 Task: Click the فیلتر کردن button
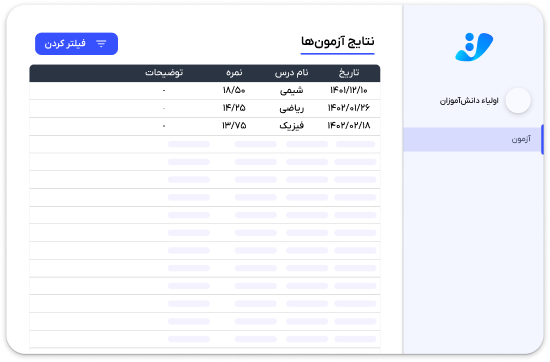click(x=76, y=44)
